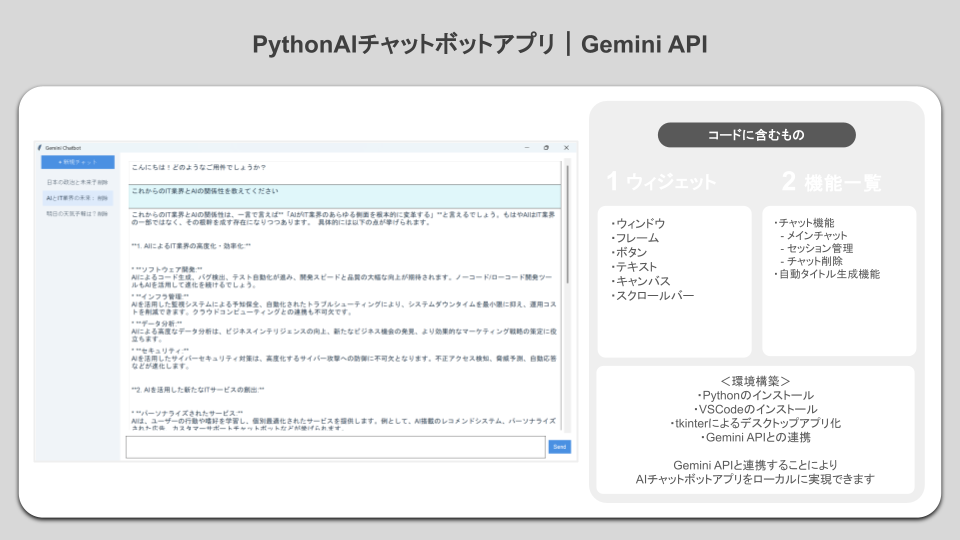Click the Gemini APIとの連携 line
960x540 pixels.
(x=756, y=438)
